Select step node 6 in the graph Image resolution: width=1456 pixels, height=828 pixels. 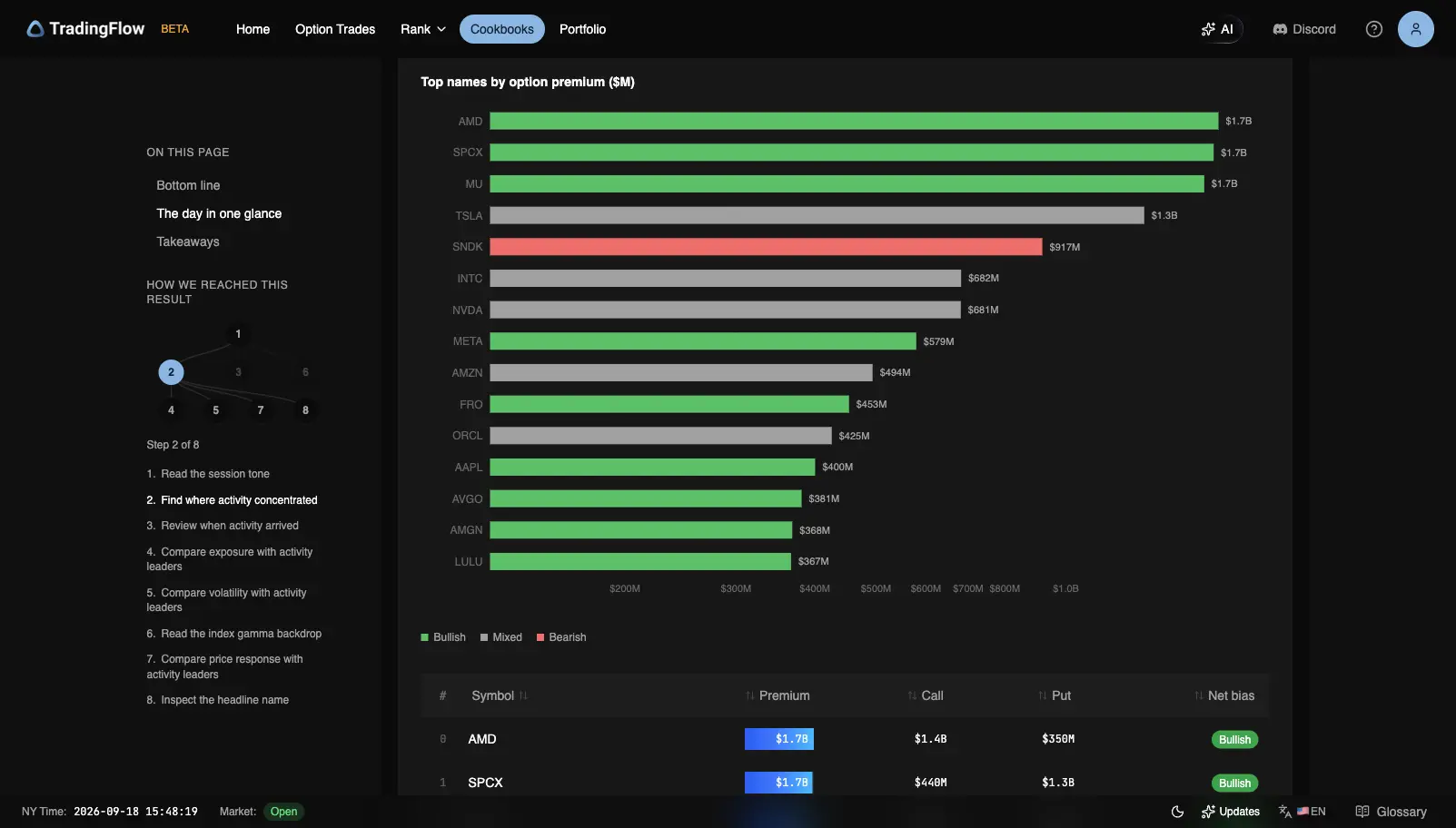coord(305,372)
